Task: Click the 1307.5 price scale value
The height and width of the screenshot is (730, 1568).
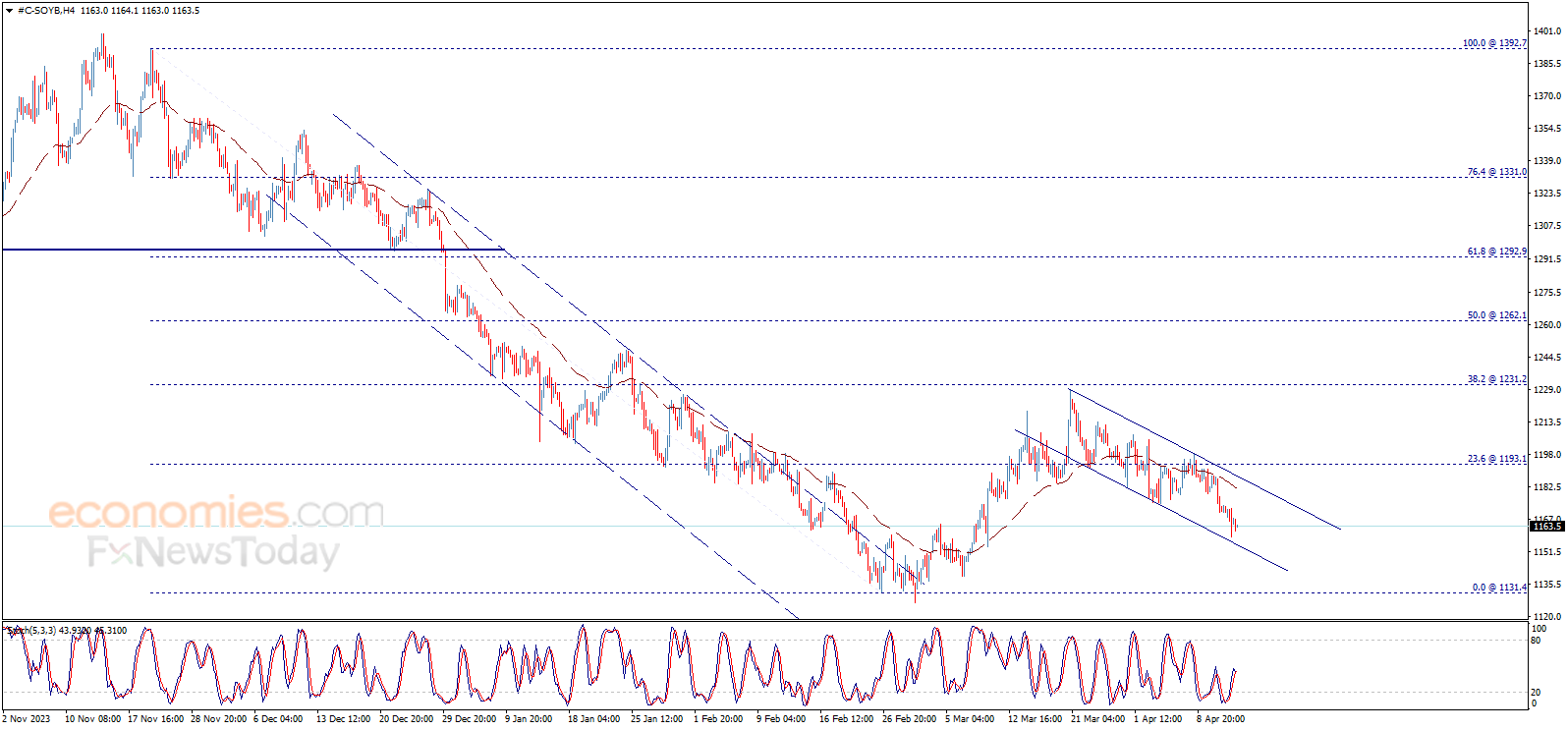Action: tap(1547, 226)
